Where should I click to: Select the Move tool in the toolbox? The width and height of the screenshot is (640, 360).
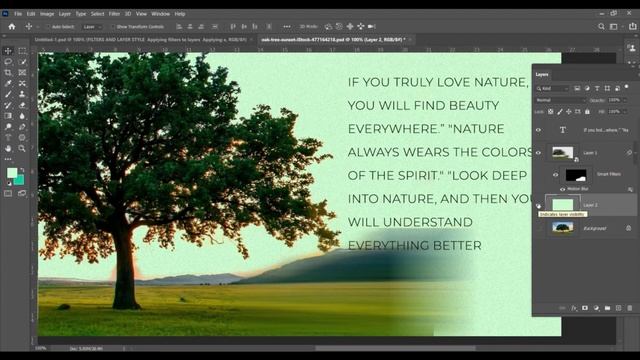tap(8, 51)
